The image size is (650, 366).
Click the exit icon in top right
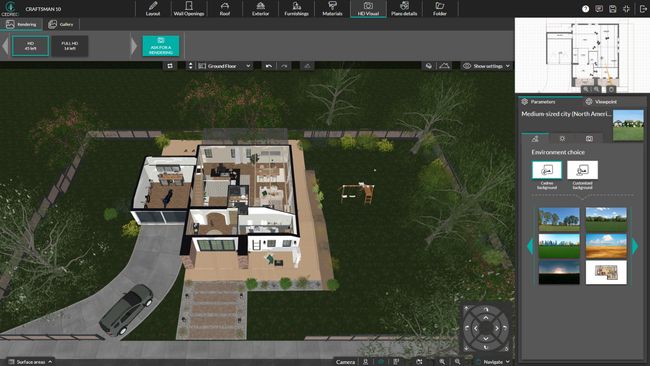pyautogui.click(x=643, y=9)
